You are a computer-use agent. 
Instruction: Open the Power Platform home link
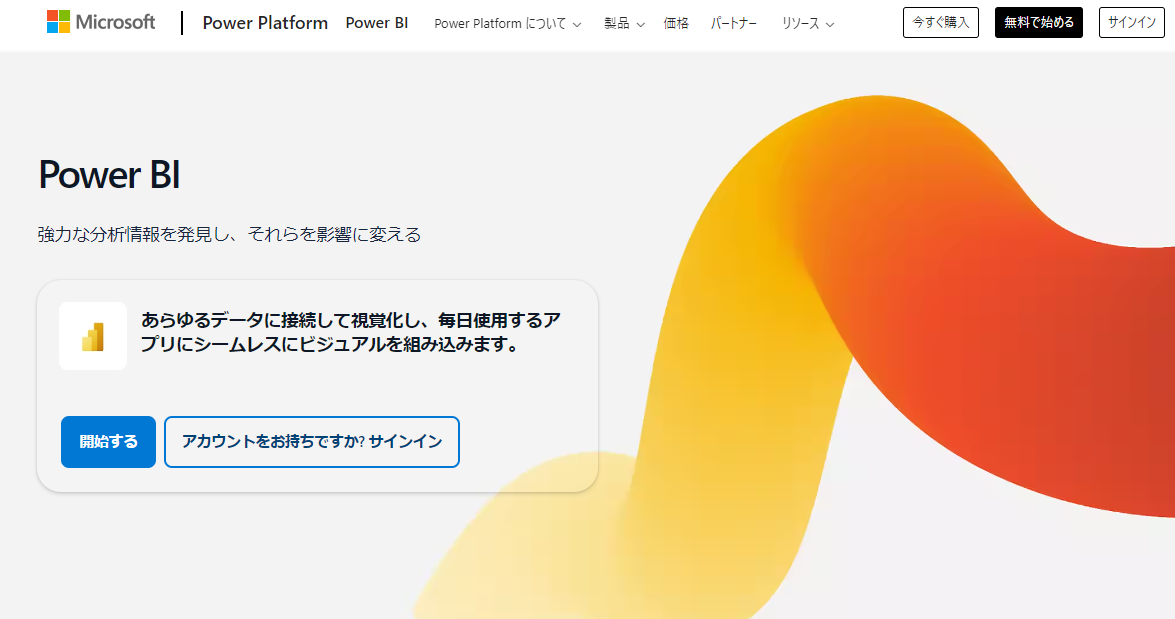click(x=265, y=23)
